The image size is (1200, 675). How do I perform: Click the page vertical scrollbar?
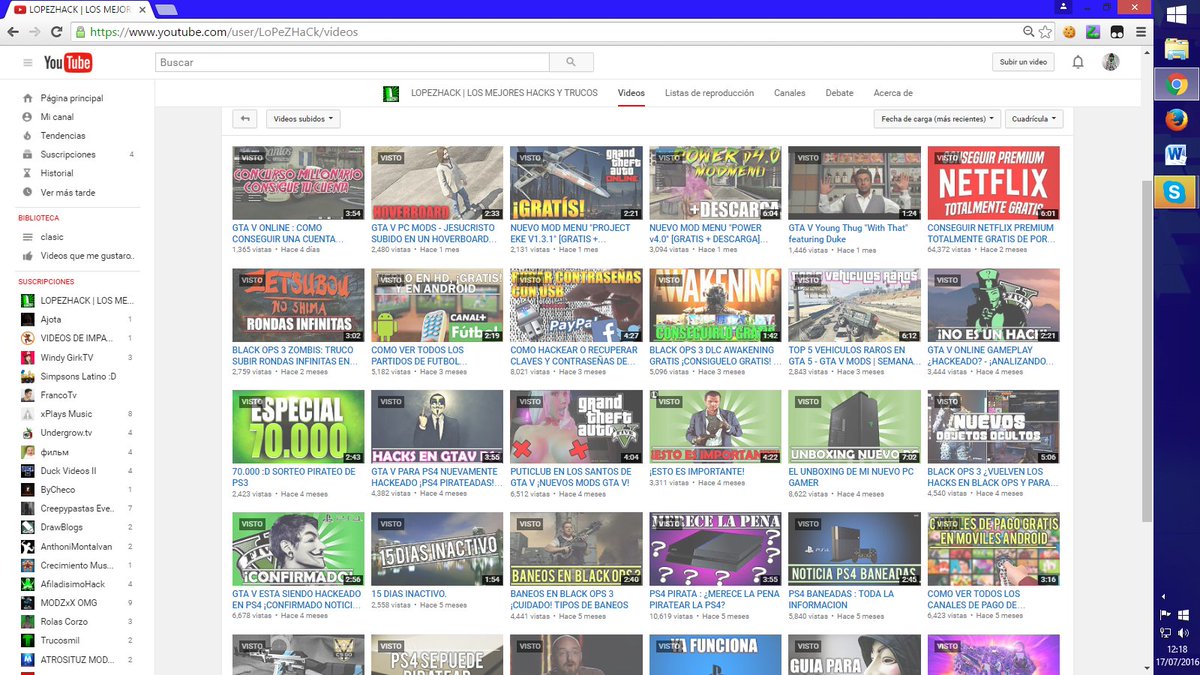coord(1146,350)
